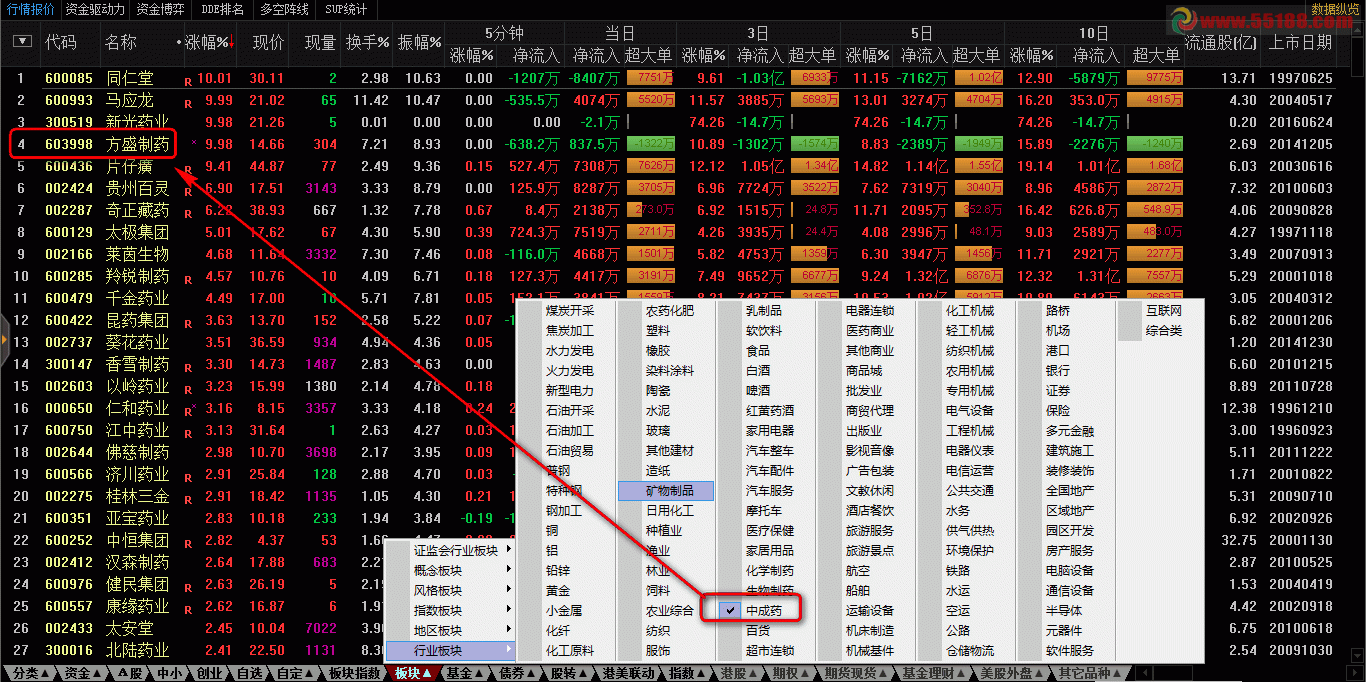Sort by the 换手% column header
This screenshot has height=682, width=1366.
[368, 43]
